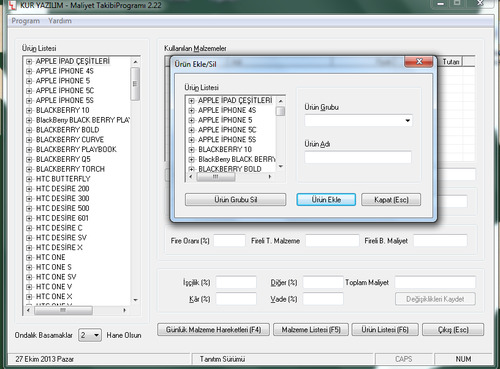The width and height of the screenshot is (500, 369).
Task: Select BLACKBERRY BOLD in dialog list
Action: (x=230, y=169)
